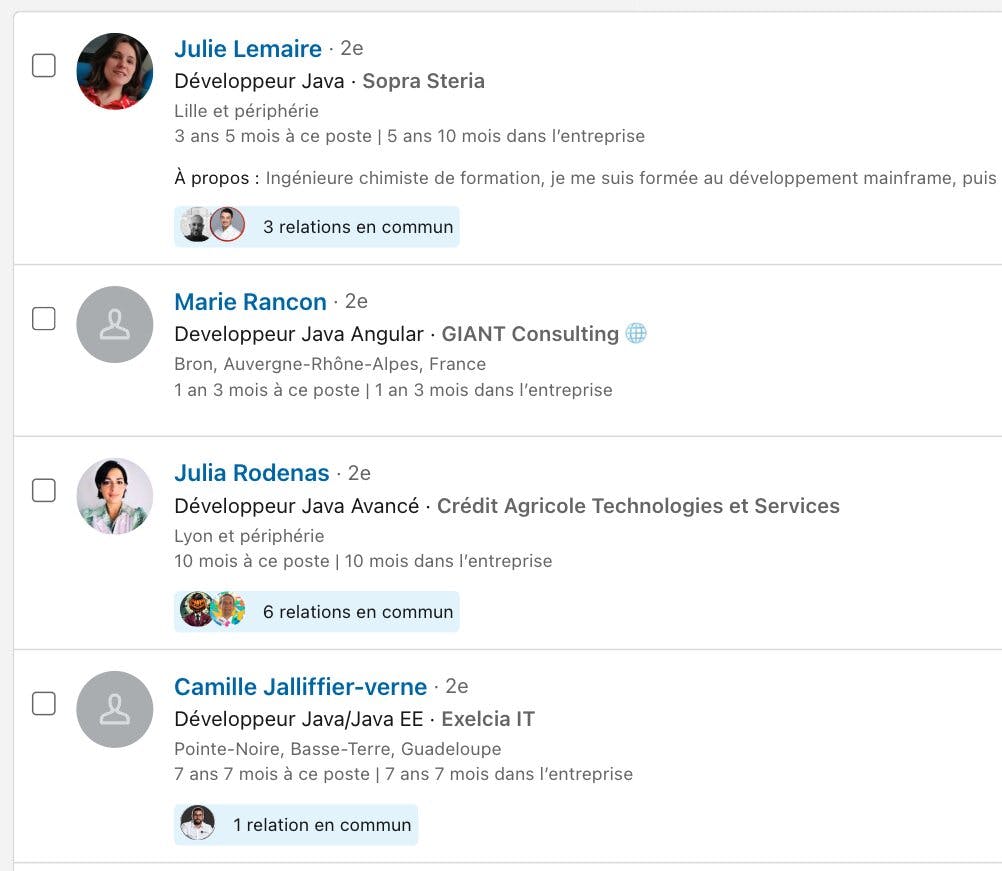Select the checkbox for Julie Lemaire
Screen dimensions: 1002x871
click(44, 66)
